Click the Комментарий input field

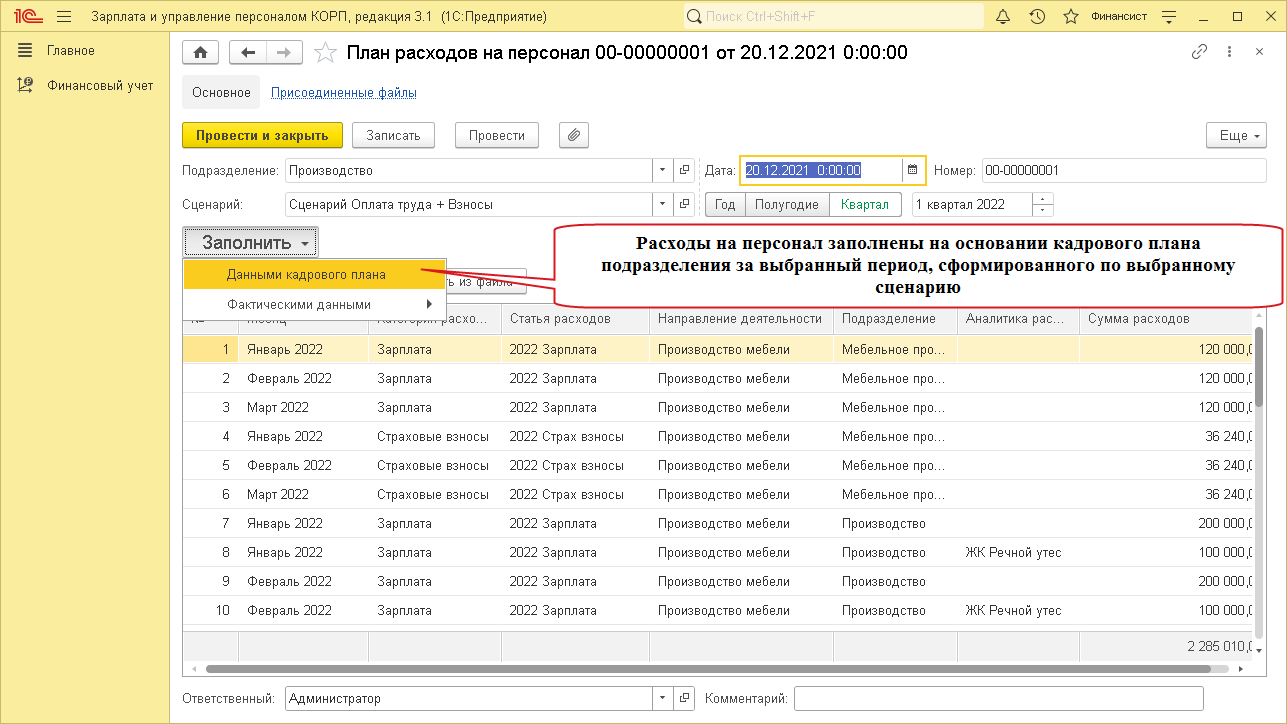click(x=998, y=698)
